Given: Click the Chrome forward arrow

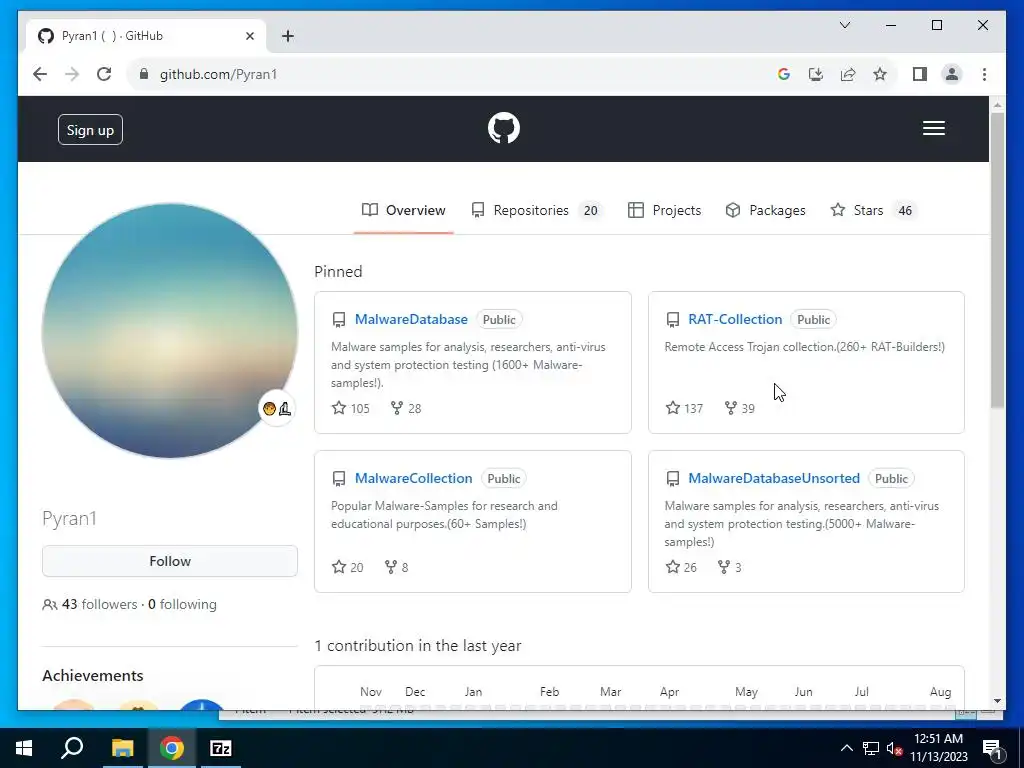Looking at the screenshot, I should point(72,74).
